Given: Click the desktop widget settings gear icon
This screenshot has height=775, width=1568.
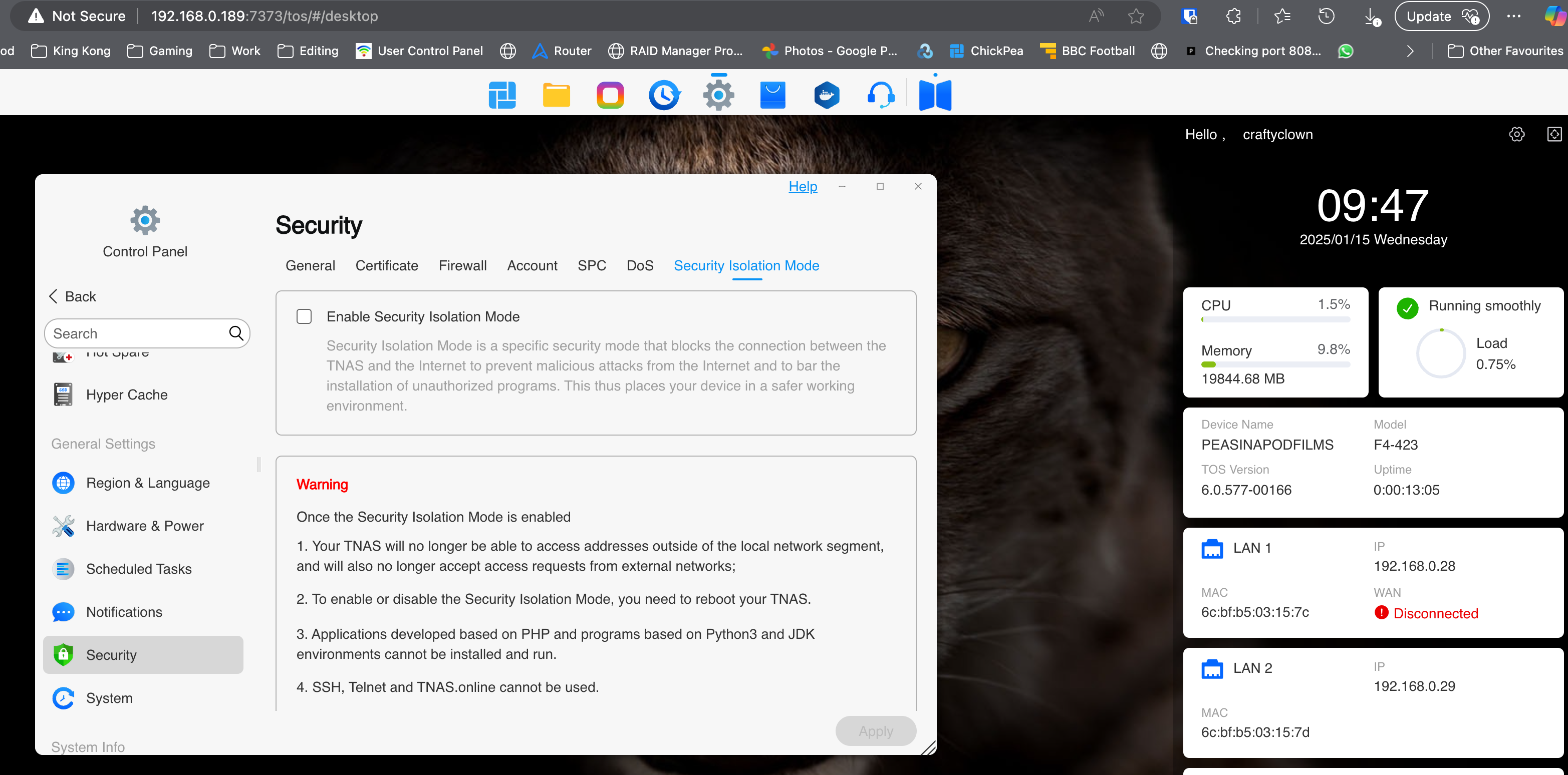Looking at the screenshot, I should 1516,135.
